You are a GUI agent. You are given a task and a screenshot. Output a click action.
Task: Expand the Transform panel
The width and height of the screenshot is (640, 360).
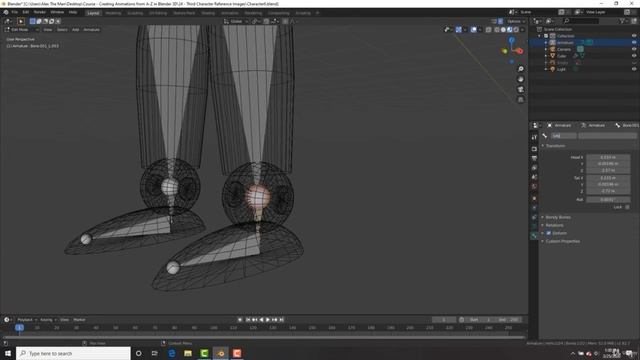pyautogui.click(x=555, y=146)
